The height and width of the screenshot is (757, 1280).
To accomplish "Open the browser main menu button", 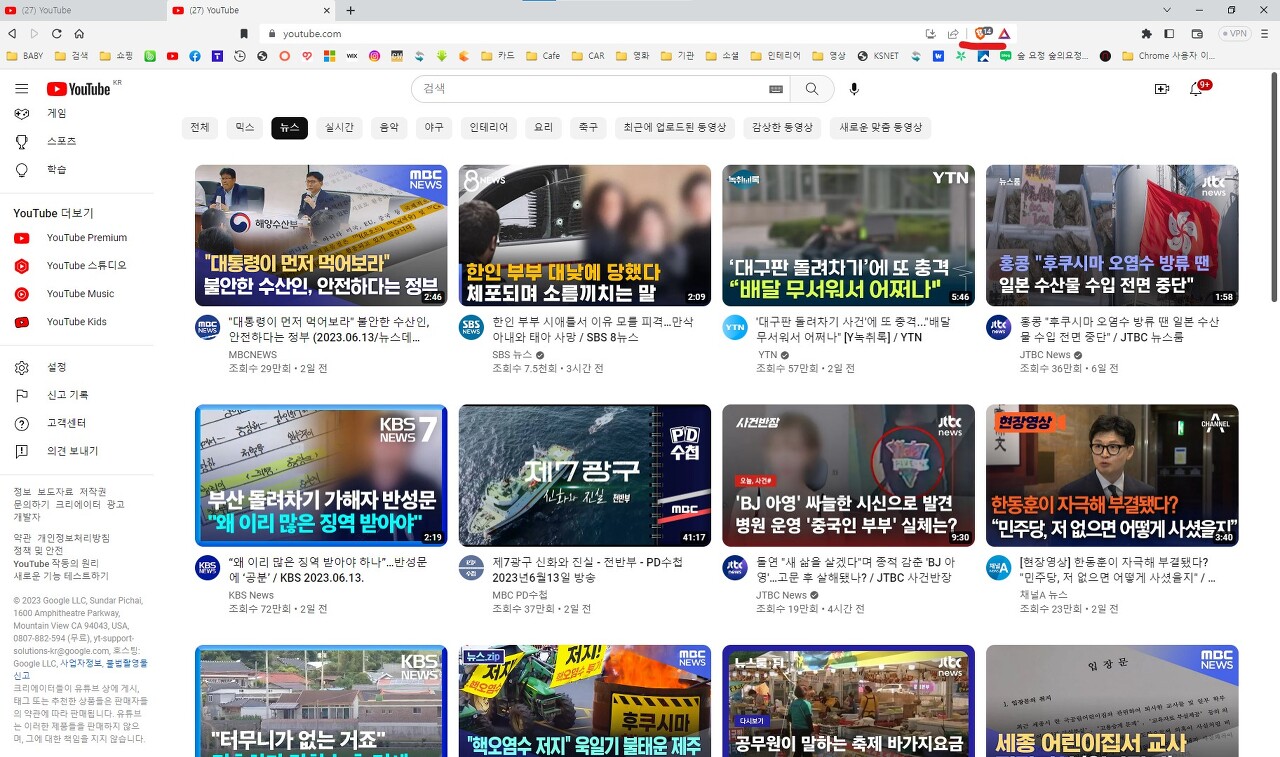I will [1266, 33].
